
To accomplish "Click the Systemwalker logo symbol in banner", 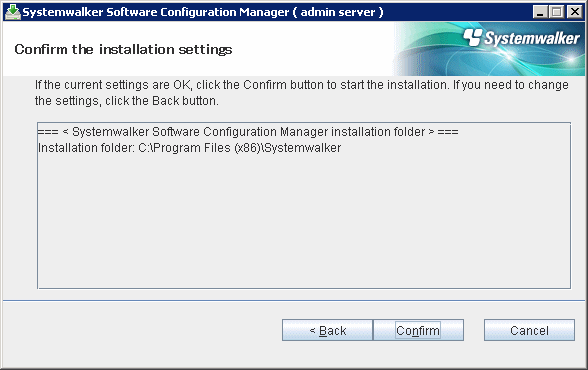I will pos(472,37).
